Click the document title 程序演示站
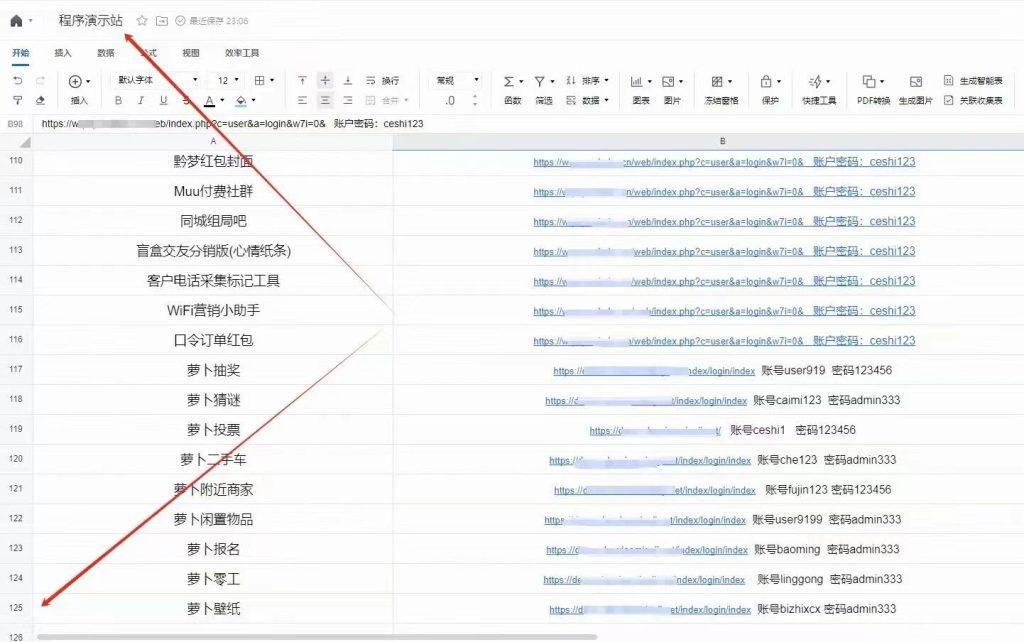Screen dimensions: 1024x642 click(x=91, y=21)
